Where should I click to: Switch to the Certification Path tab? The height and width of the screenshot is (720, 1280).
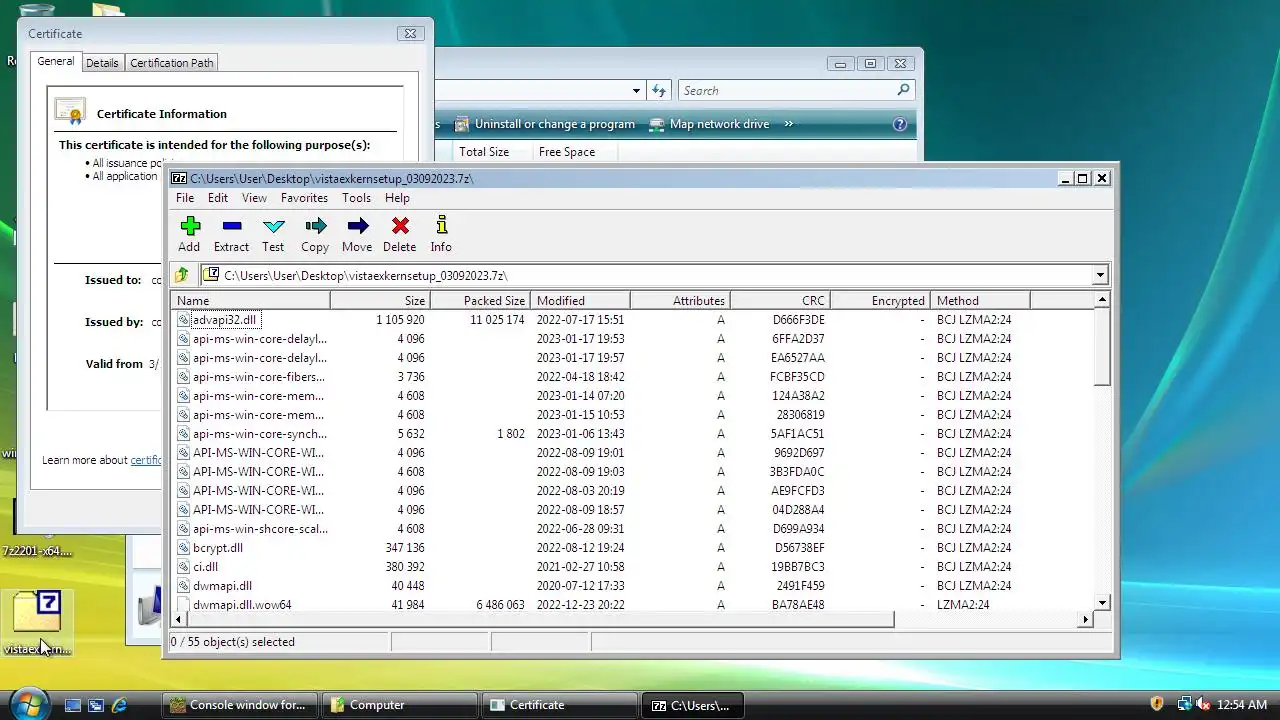tap(172, 62)
